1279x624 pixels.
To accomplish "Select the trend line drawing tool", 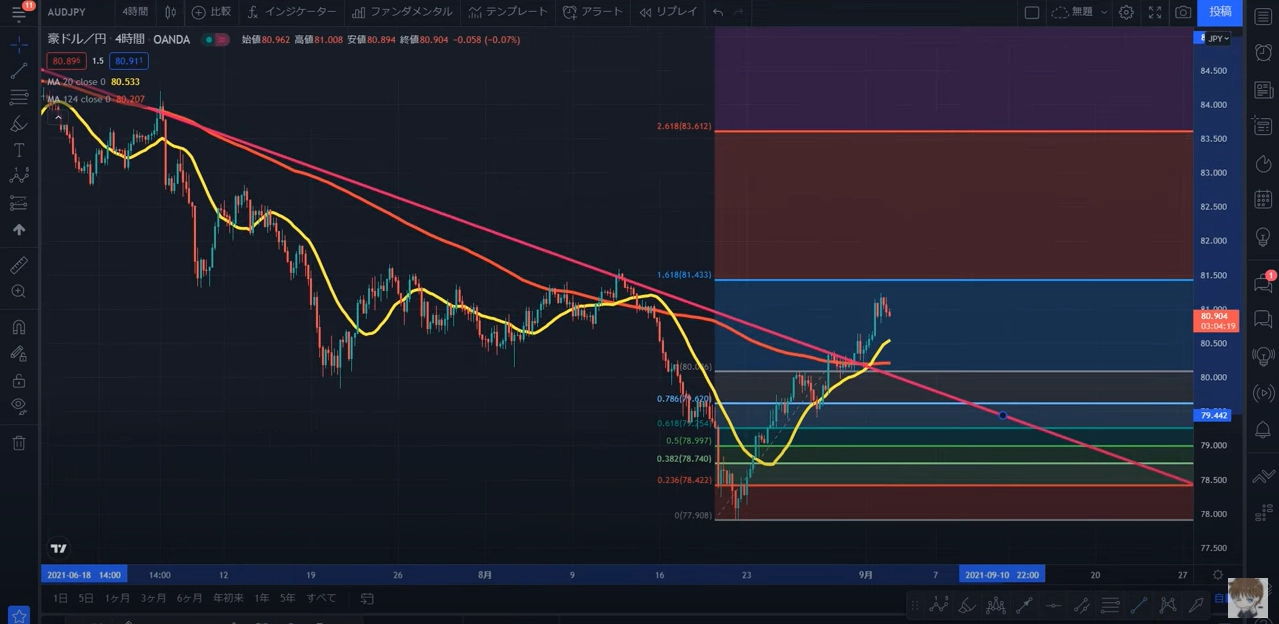I will coord(19,71).
